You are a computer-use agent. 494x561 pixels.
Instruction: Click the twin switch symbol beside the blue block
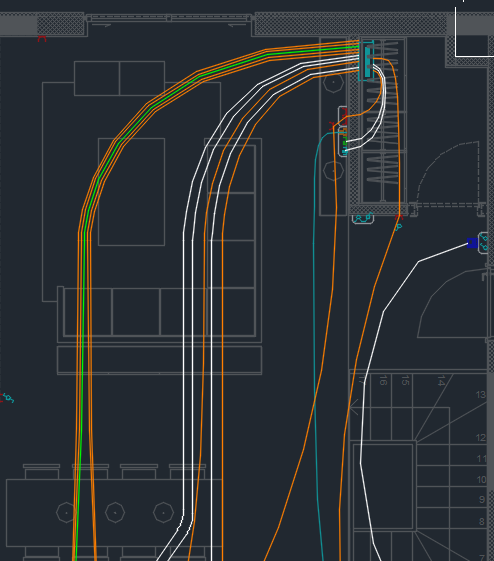tap(484, 243)
